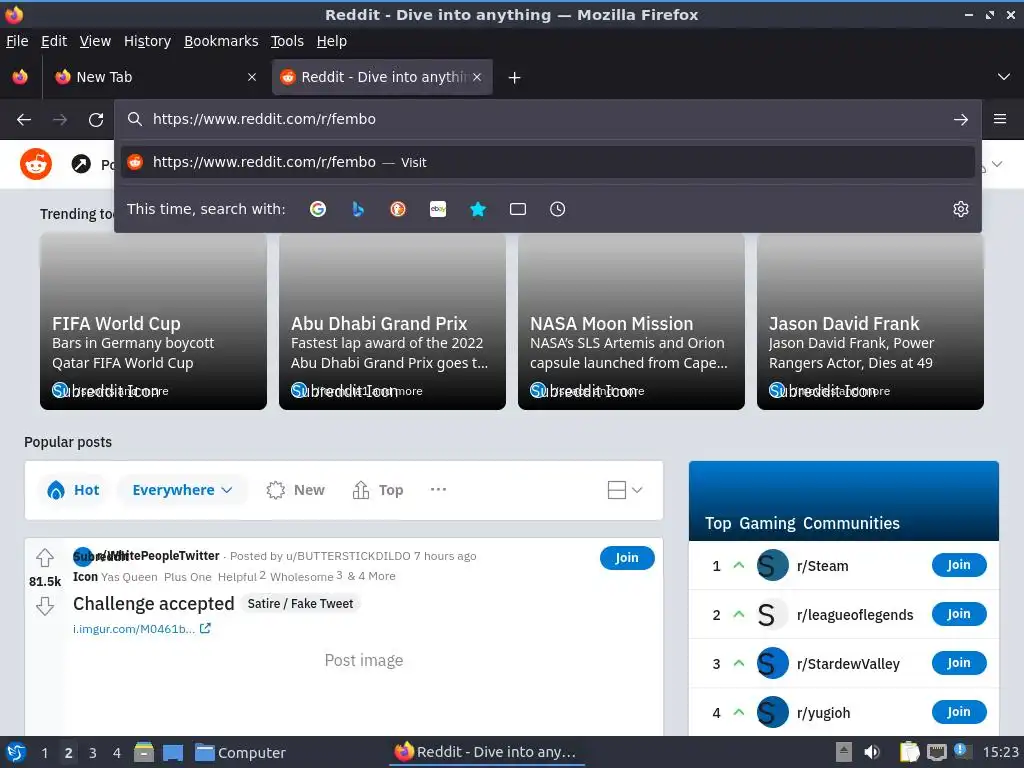Open the taskbar start menu icon

(x=16, y=752)
